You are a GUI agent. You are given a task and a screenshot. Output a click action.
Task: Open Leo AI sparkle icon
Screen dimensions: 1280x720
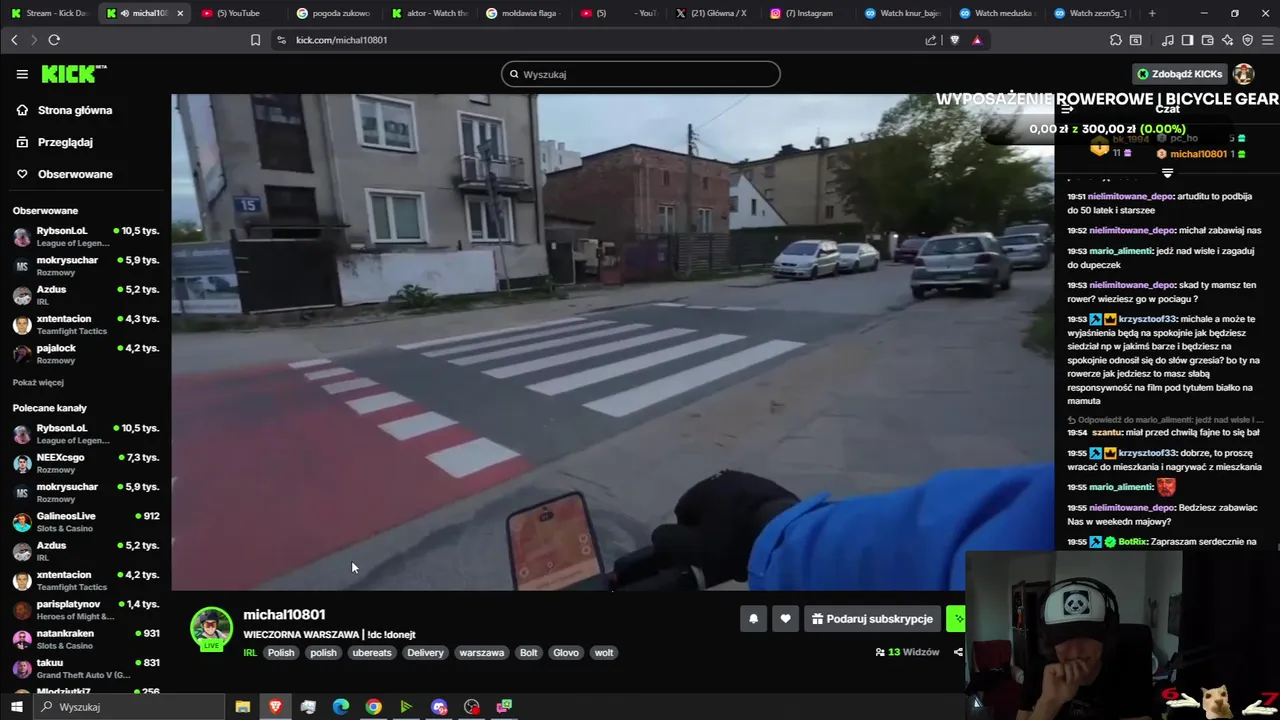click(x=1227, y=40)
